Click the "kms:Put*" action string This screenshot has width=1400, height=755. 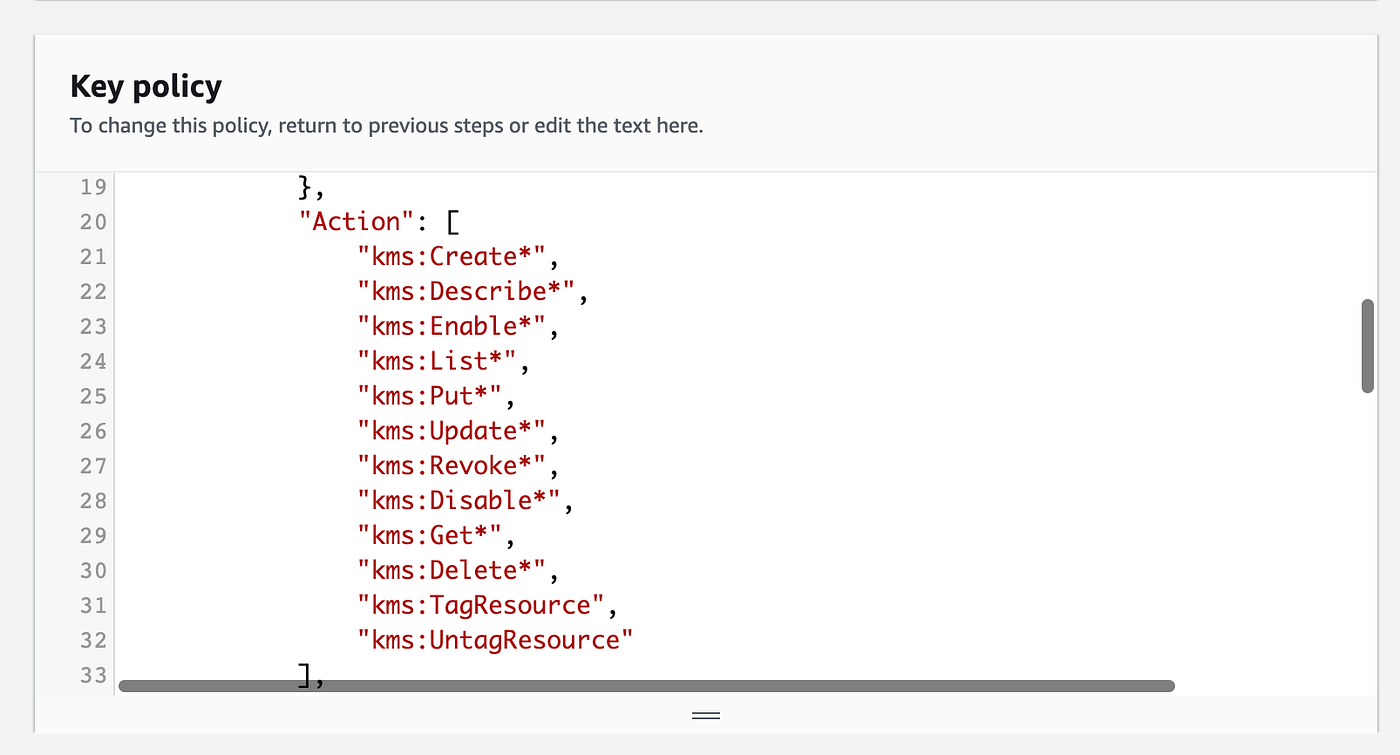pyautogui.click(x=432, y=396)
